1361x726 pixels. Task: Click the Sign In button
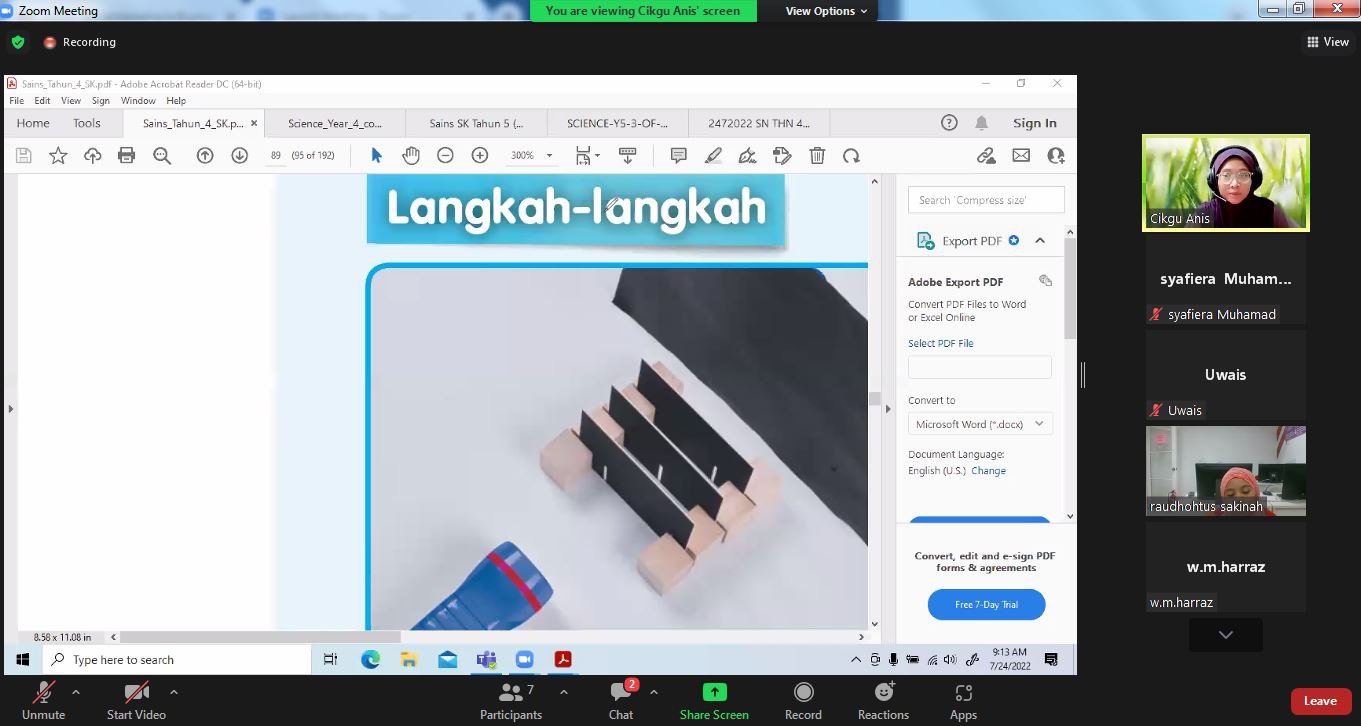(1035, 123)
